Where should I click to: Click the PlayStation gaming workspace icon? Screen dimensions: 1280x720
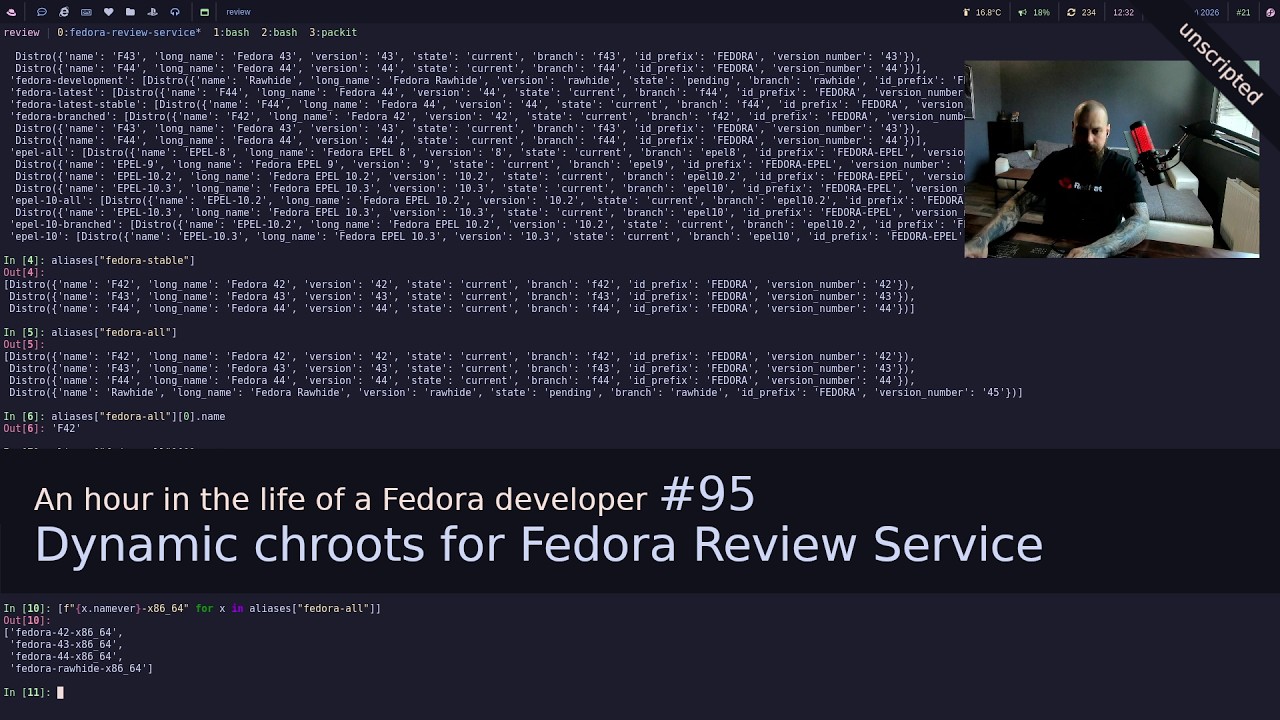pyautogui.click(x=152, y=12)
